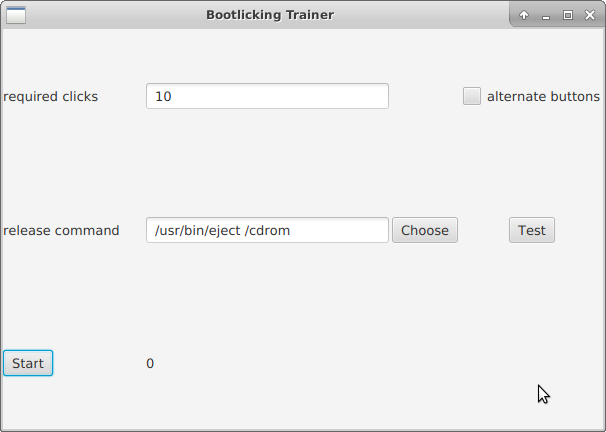The width and height of the screenshot is (606, 432).
Task: Open the window menu icon in title bar
Action: point(16,15)
